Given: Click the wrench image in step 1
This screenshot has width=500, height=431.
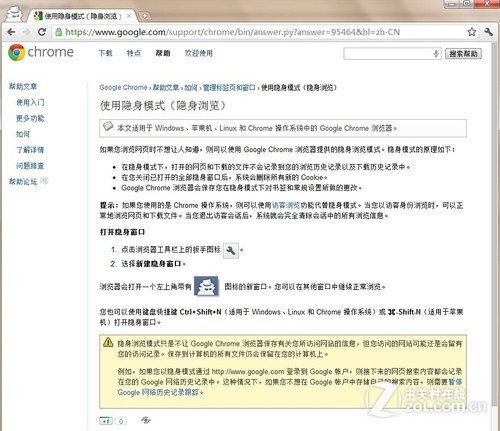Looking at the screenshot, I should coord(231,250).
